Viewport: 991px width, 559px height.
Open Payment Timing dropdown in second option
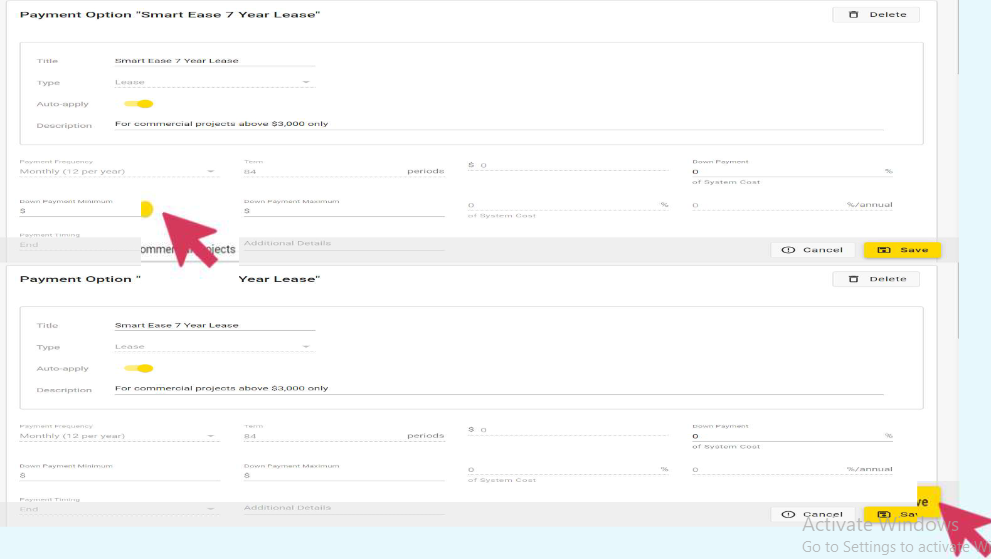pos(119,509)
